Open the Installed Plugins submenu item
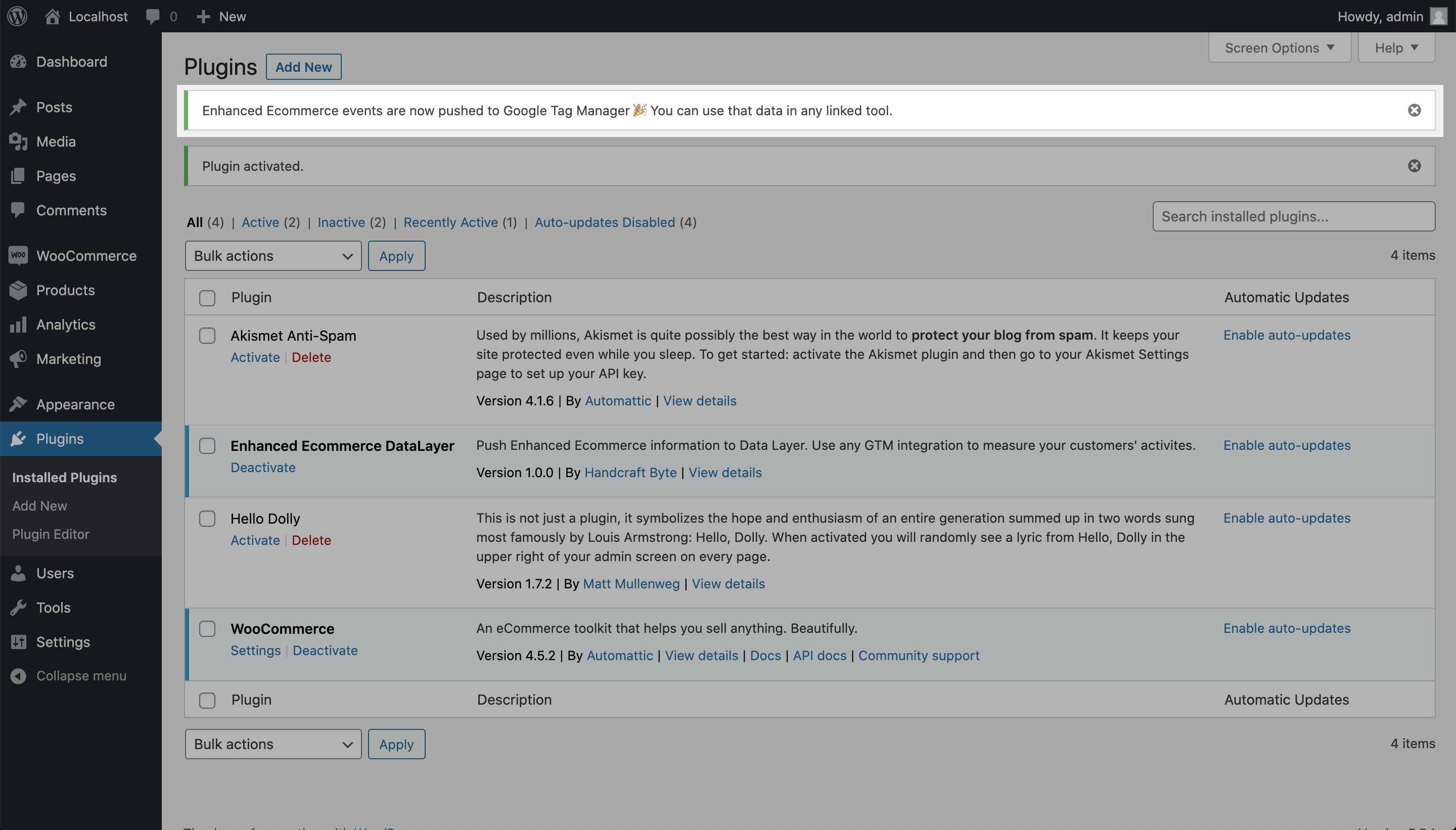This screenshot has height=830, width=1456. pyautogui.click(x=64, y=477)
